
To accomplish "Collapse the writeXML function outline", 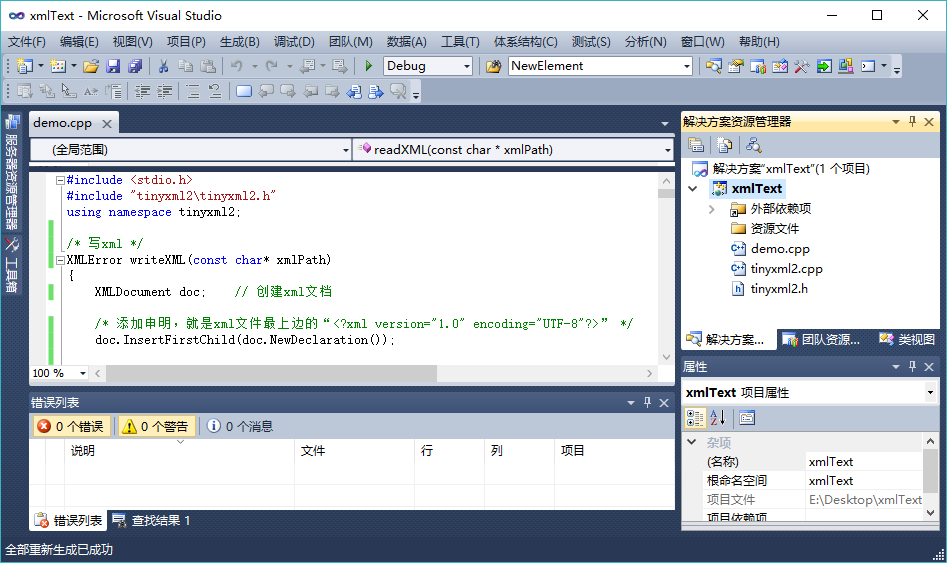I will 60,260.
